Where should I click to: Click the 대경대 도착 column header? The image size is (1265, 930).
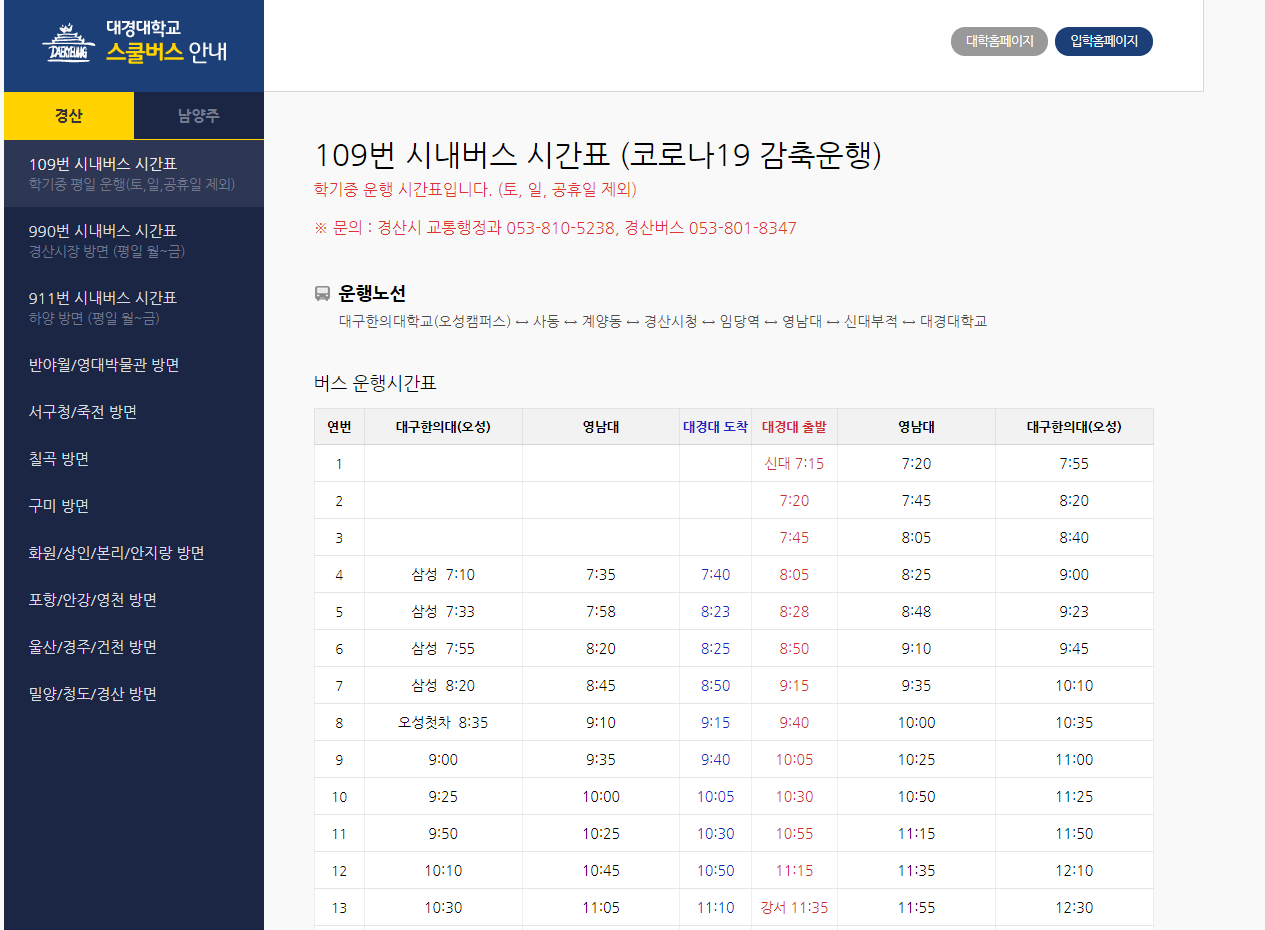click(715, 427)
